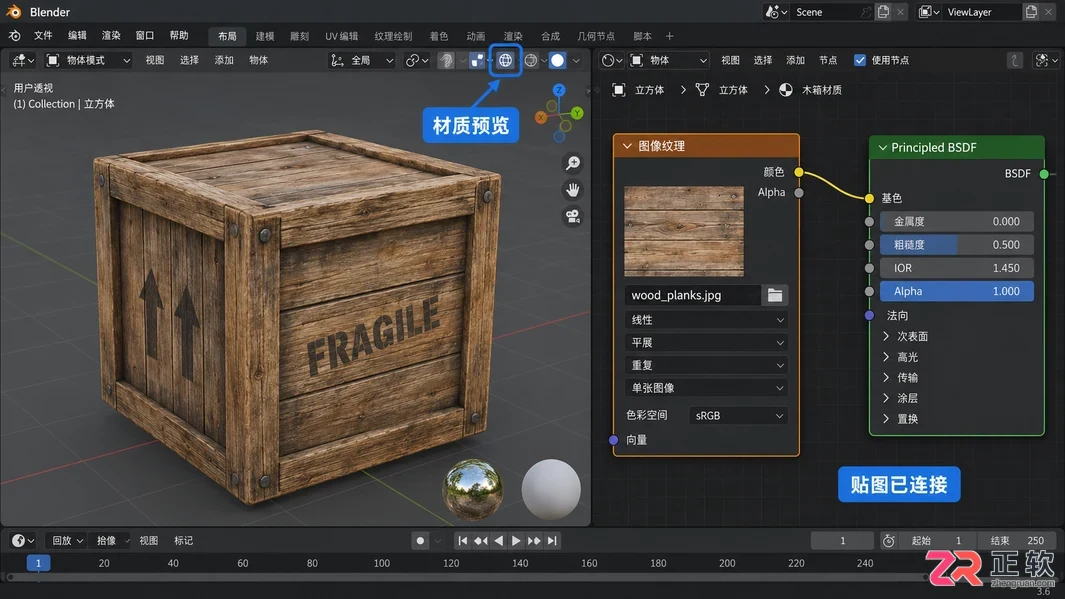Click the node tree parent arrow icon

click(1015, 60)
